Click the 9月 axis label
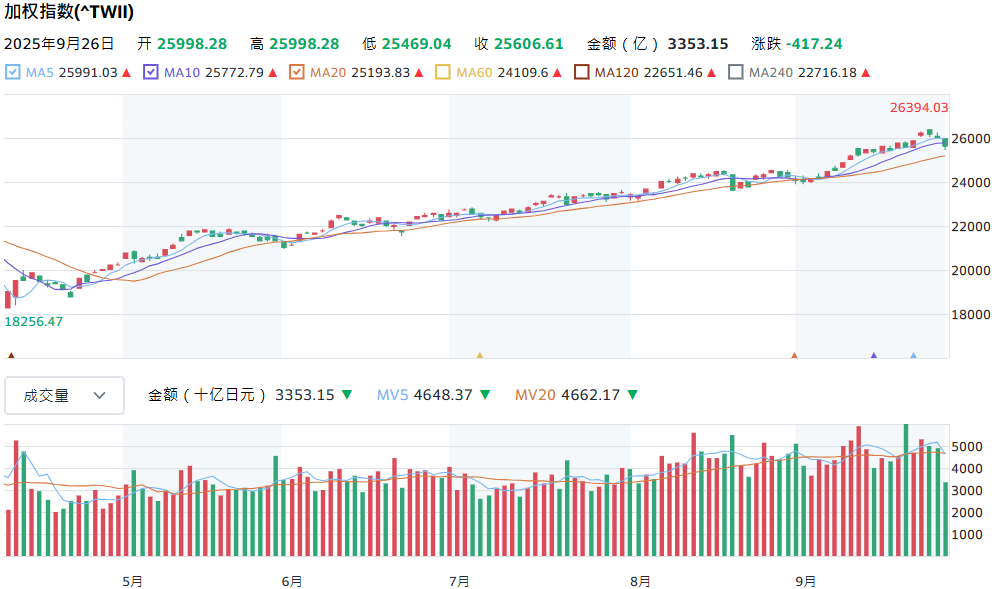999x589 pixels. tap(805, 581)
